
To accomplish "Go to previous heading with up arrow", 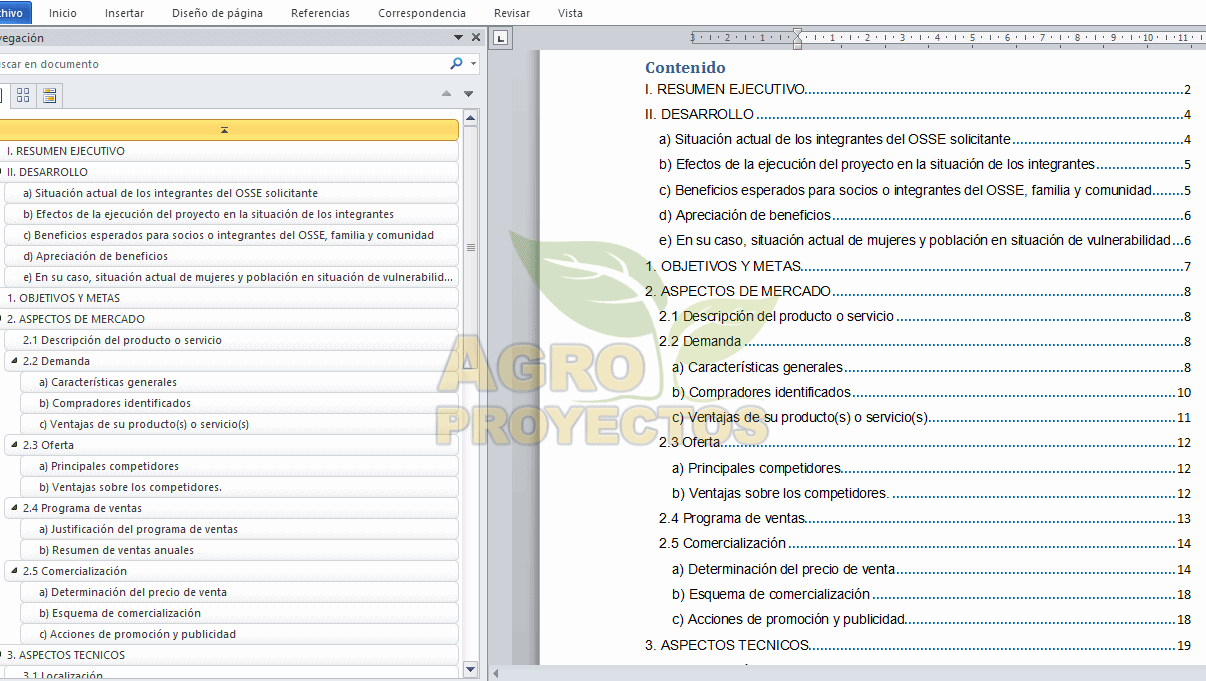I will click(447, 94).
